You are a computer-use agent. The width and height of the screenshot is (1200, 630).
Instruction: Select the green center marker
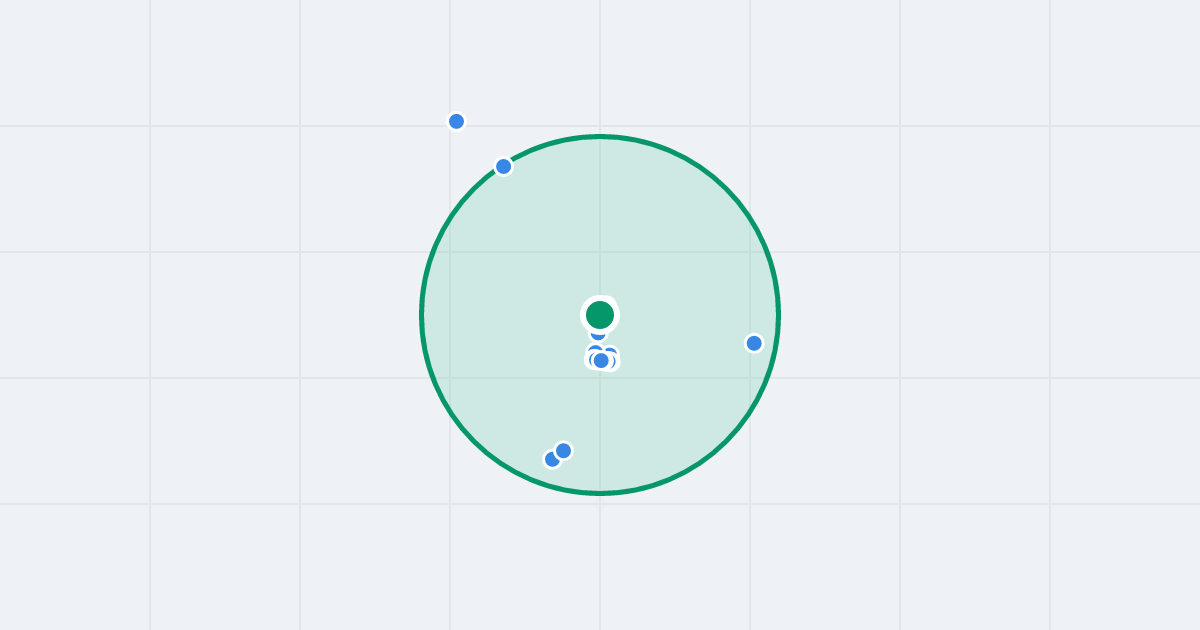600,315
